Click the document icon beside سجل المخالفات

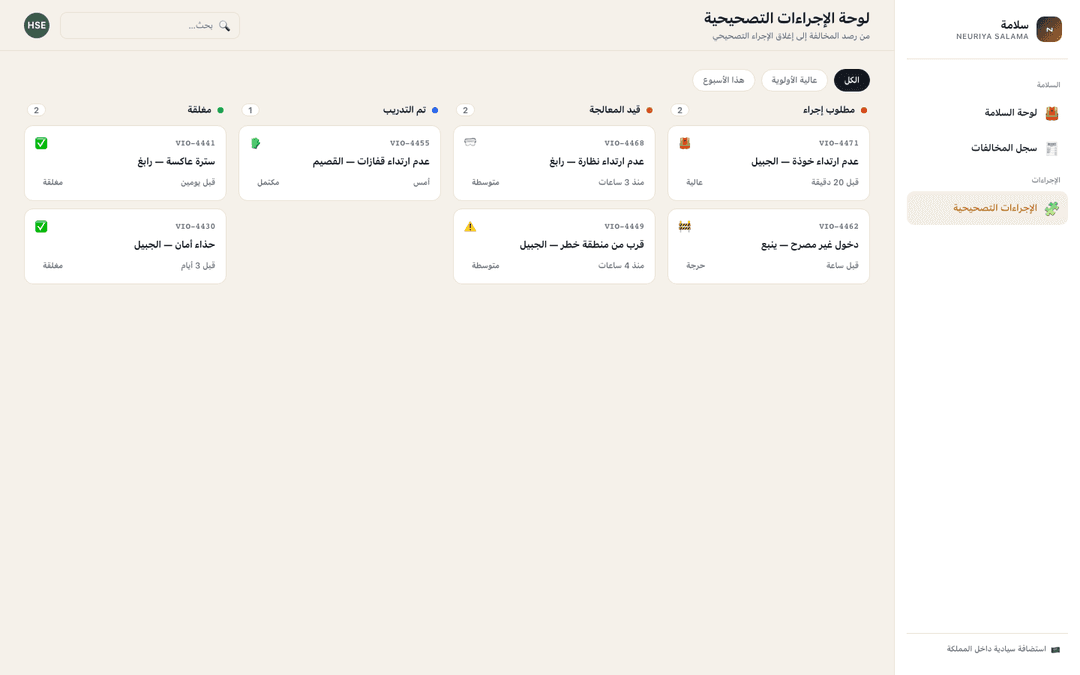tap(1051, 148)
